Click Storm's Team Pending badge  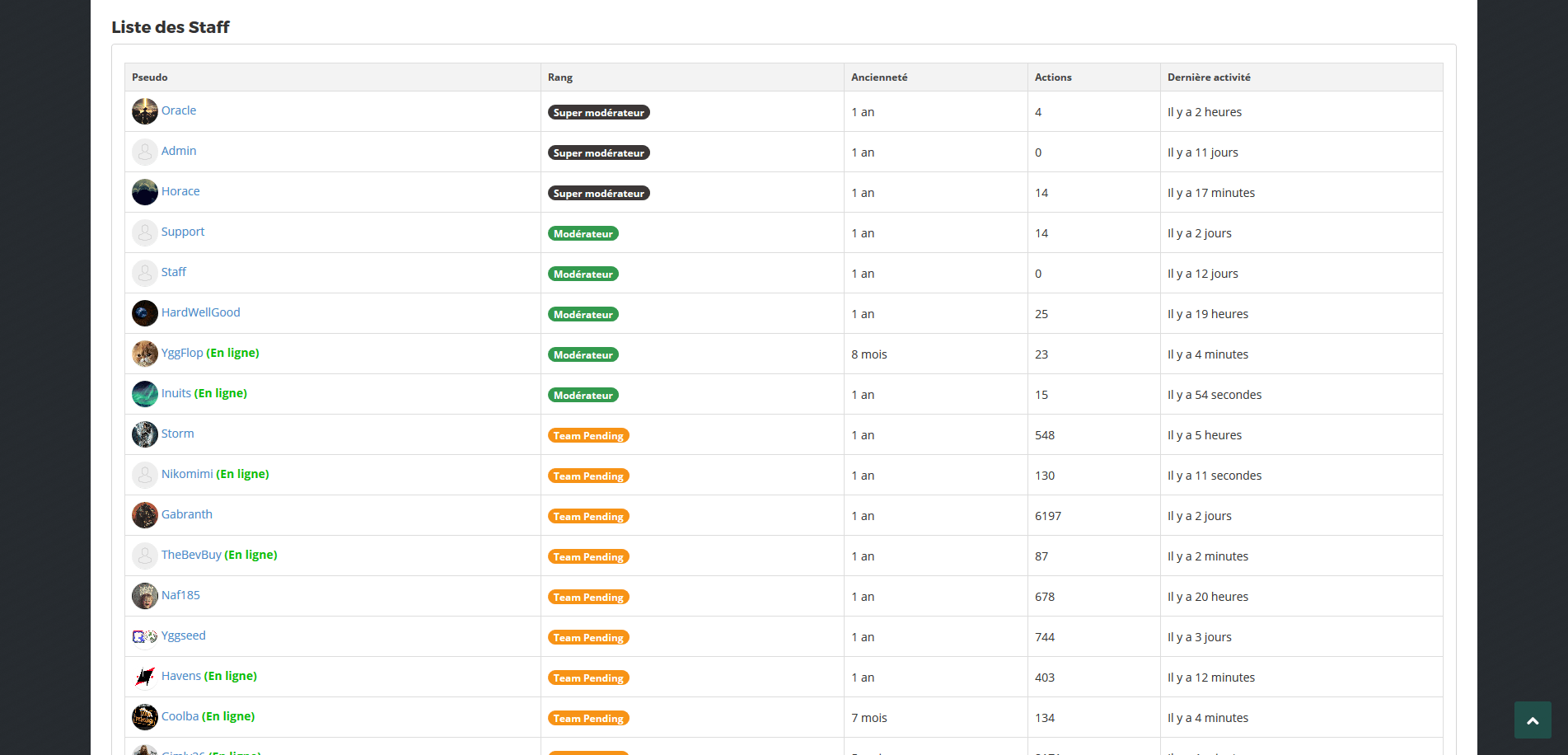pos(588,435)
